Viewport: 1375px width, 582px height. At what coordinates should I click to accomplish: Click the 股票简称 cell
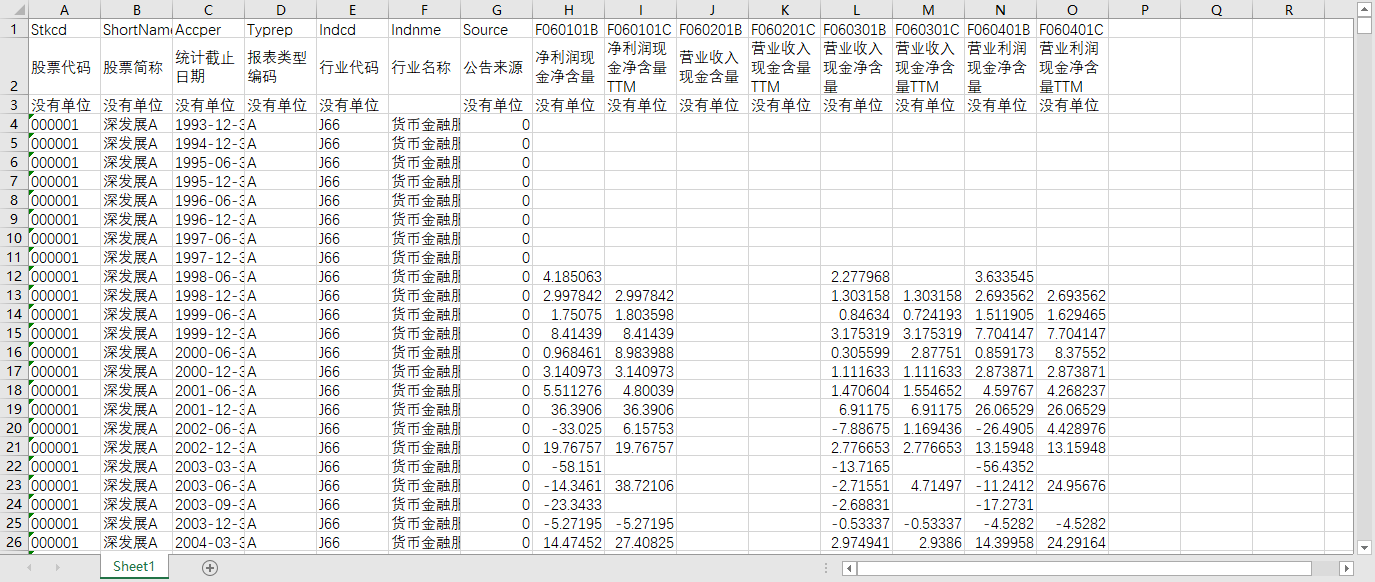point(137,67)
